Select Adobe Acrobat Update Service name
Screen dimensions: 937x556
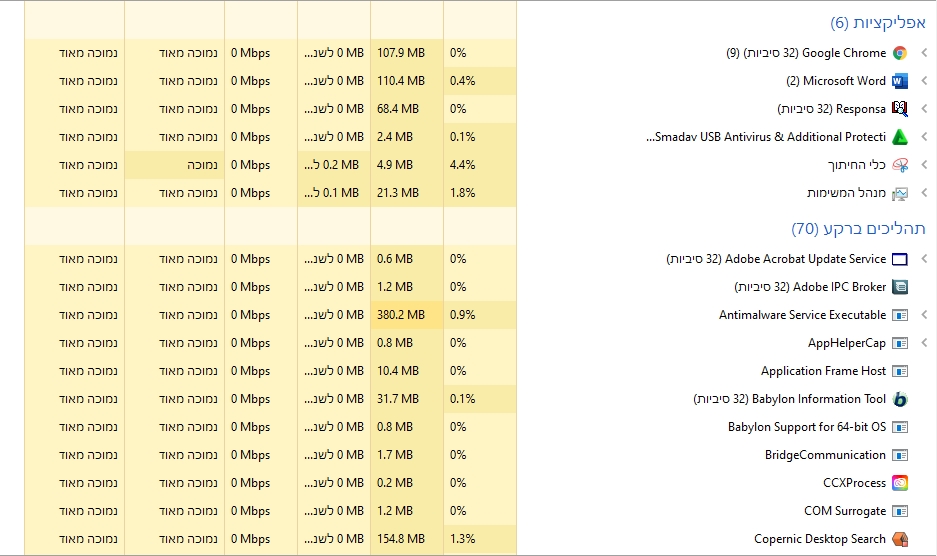coord(776,259)
